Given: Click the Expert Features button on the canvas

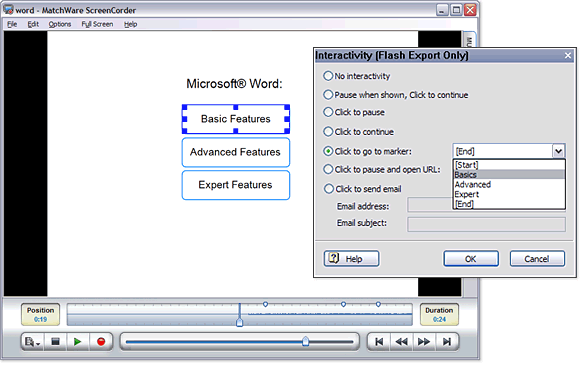Looking at the screenshot, I should tap(236, 185).
